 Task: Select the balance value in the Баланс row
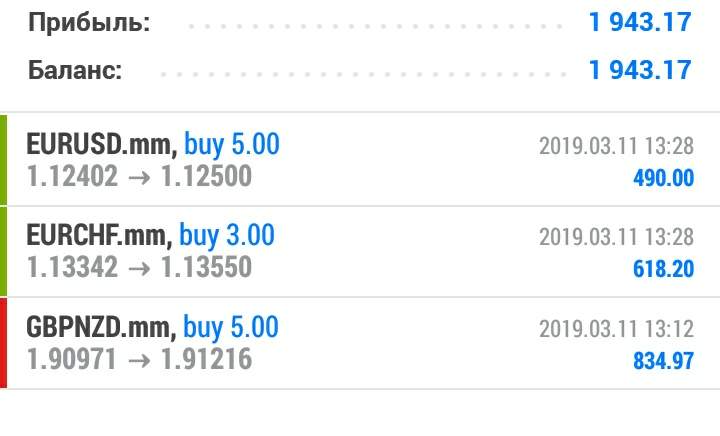pyautogui.click(x=640, y=70)
